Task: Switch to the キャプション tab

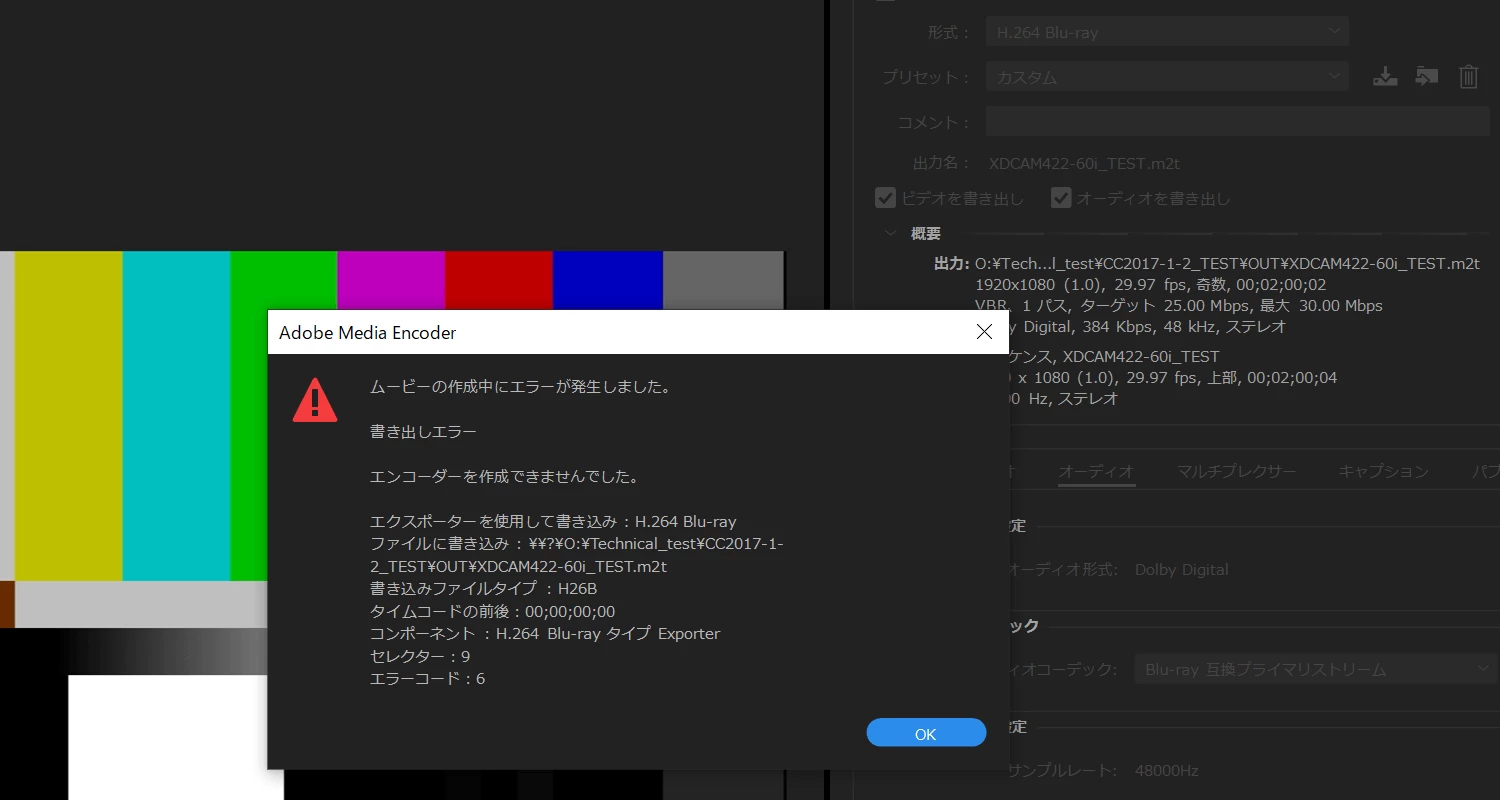Action: click(1384, 471)
